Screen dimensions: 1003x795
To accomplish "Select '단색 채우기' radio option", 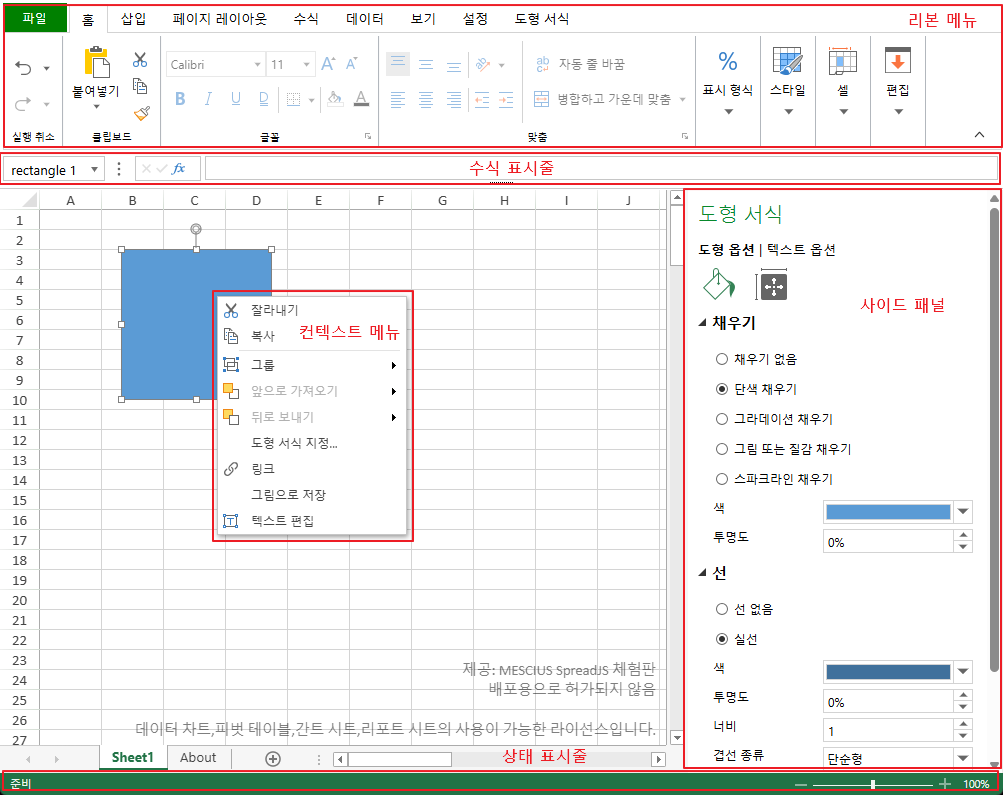I will tap(722, 389).
